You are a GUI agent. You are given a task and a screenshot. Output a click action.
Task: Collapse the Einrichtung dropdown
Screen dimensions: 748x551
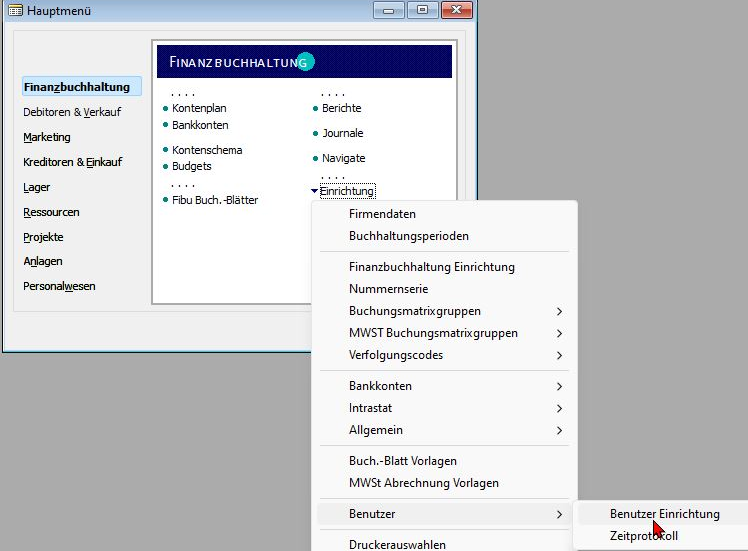(x=347, y=191)
